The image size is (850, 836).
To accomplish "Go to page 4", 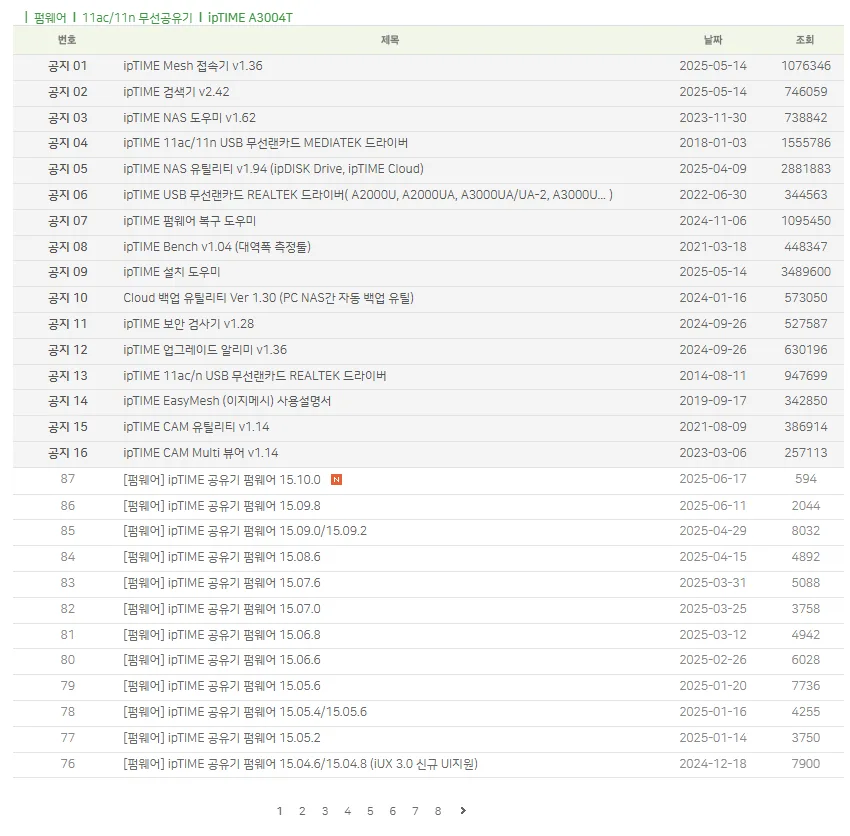I will (347, 812).
